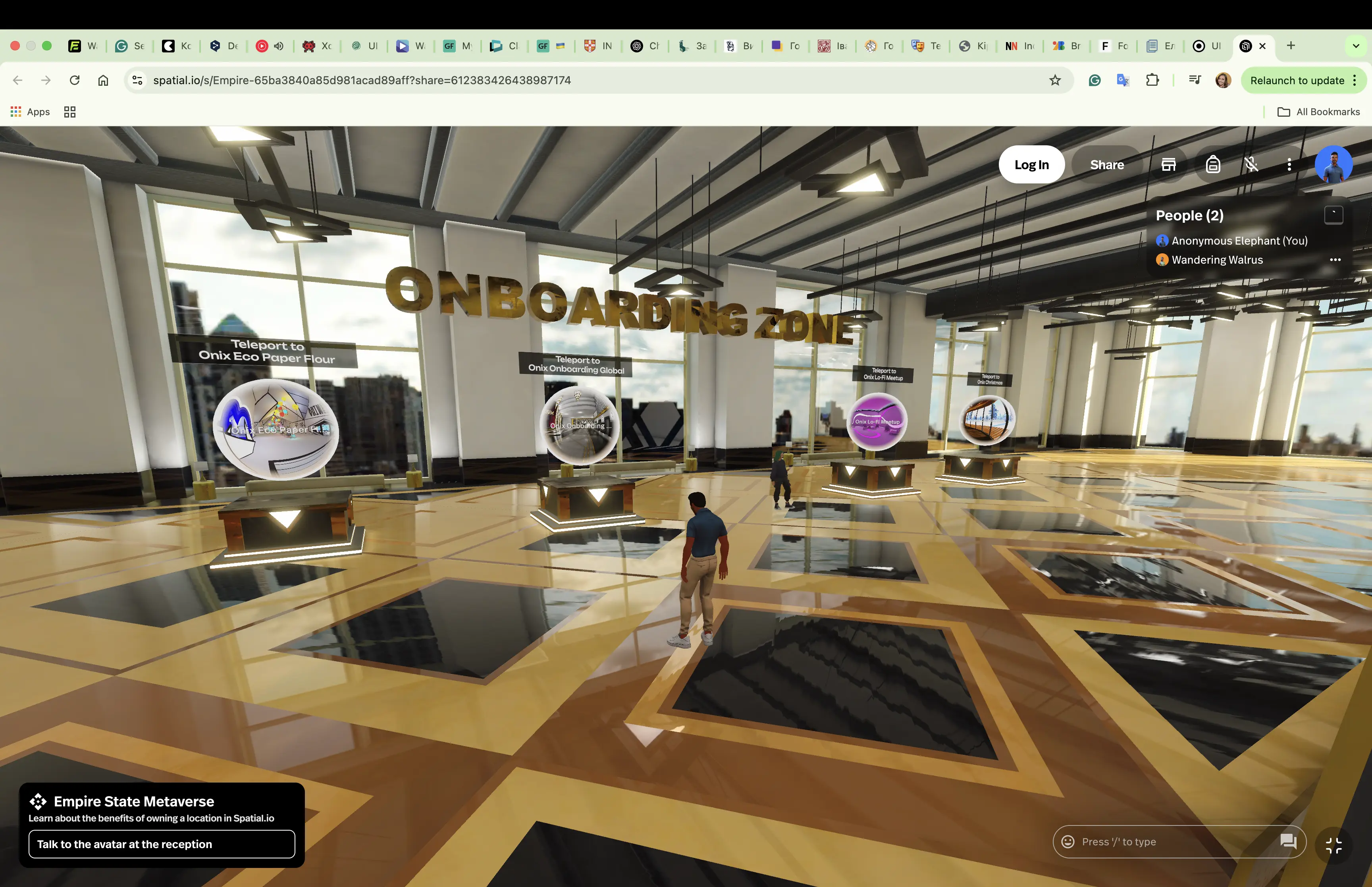The image size is (1372, 887).
Task: Unmute the microphone
Action: coord(1251,165)
